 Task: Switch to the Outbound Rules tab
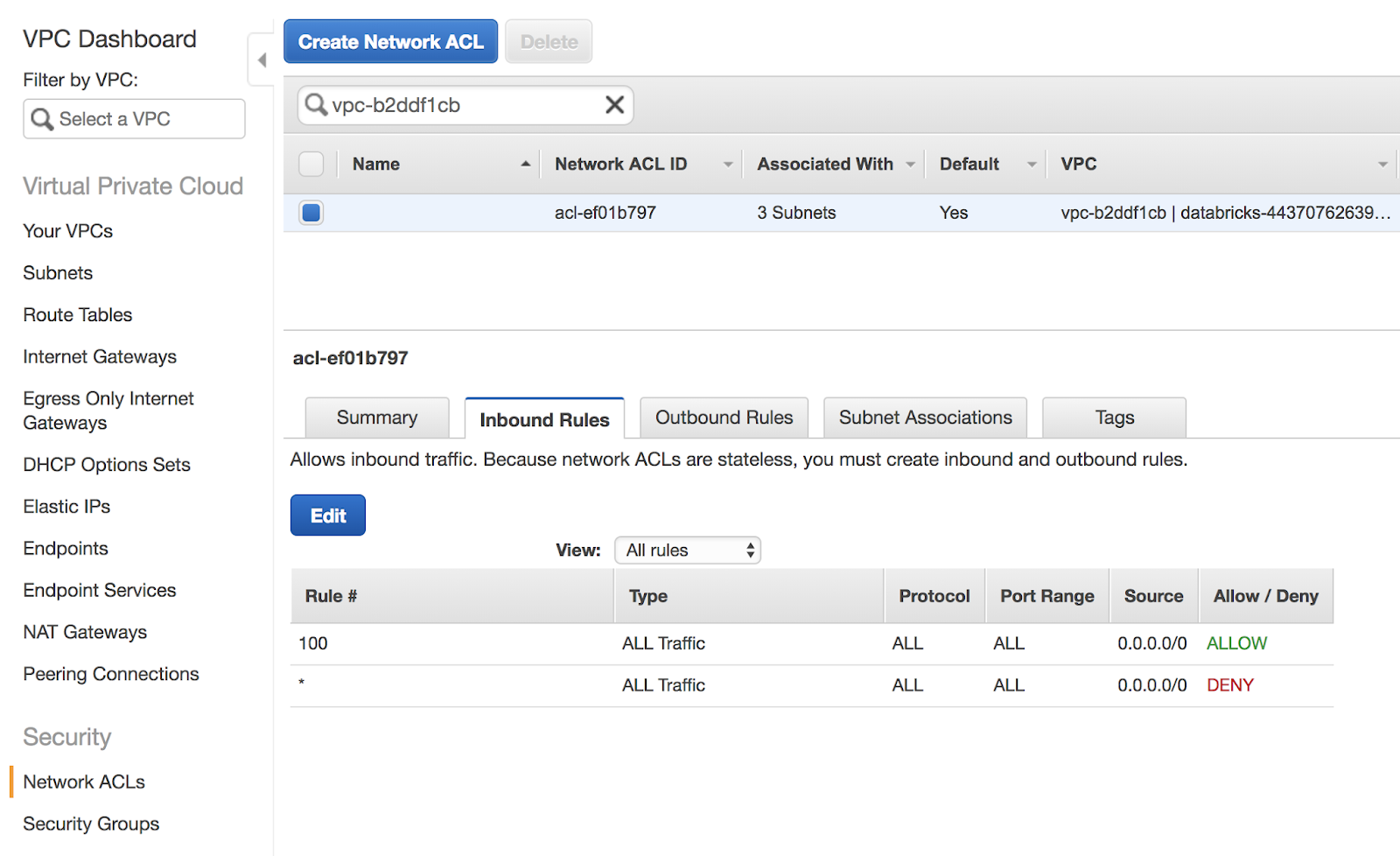tap(724, 417)
